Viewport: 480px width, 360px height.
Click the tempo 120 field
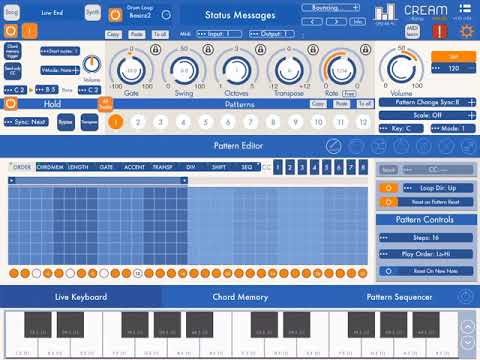(x=453, y=68)
